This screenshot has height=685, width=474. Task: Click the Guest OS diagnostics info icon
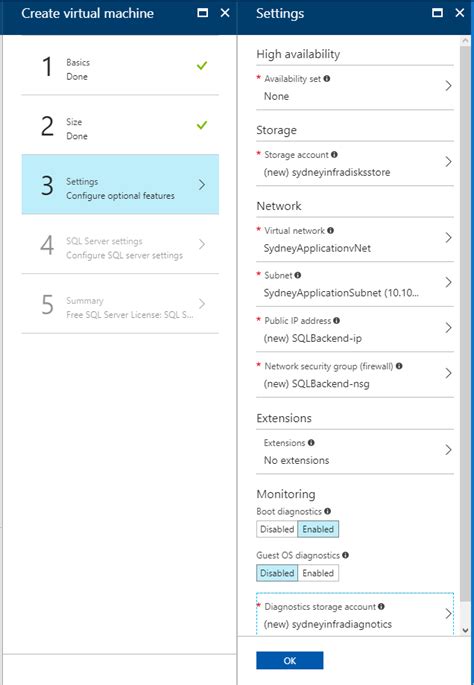coord(346,555)
